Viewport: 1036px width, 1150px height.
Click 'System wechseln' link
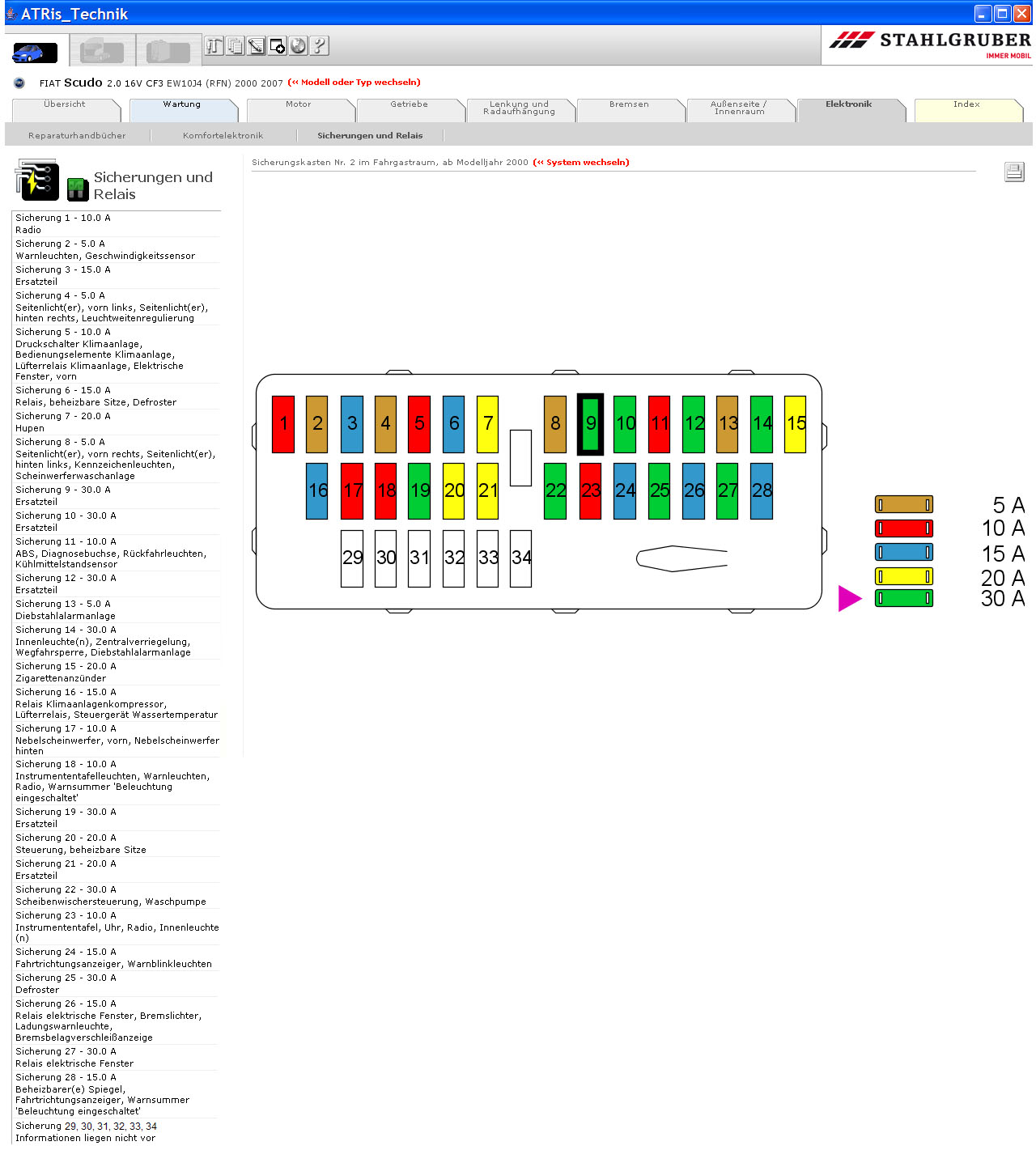(581, 163)
